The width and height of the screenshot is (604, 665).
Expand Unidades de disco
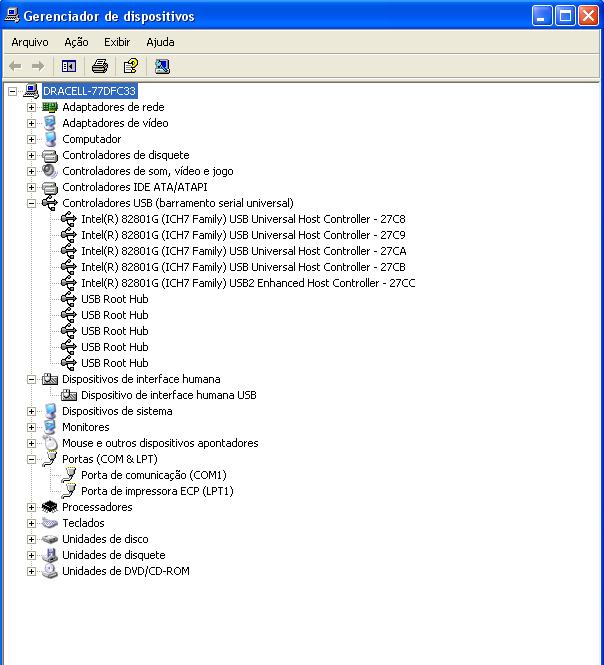point(31,539)
